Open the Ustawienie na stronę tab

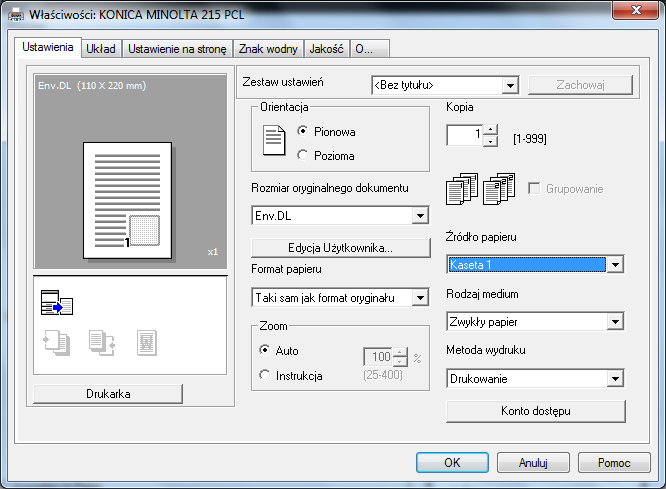click(178, 49)
